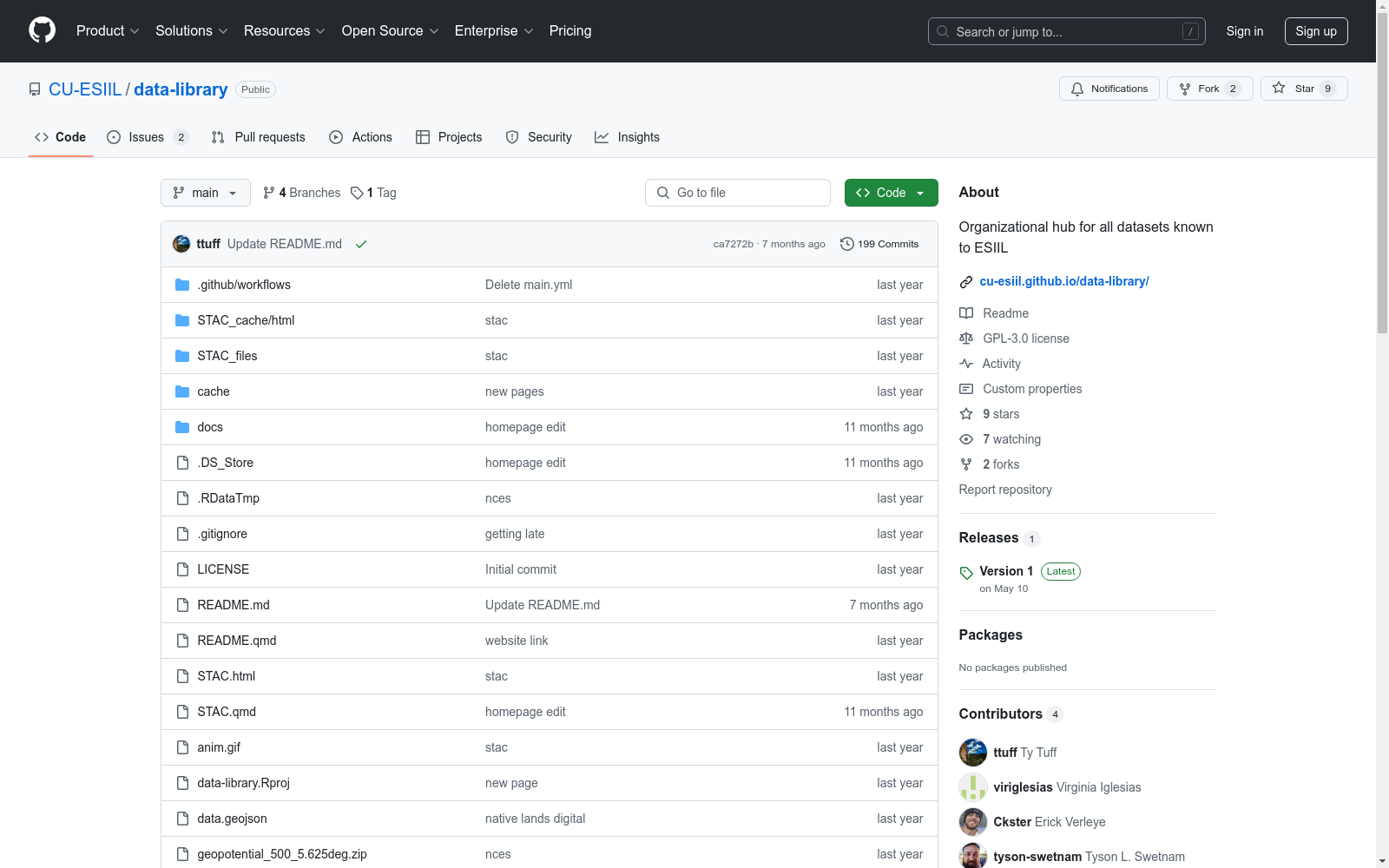Viewport: 1389px width, 868px height.
Task: Switch to the Security tab
Action: [x=539, y=137]
